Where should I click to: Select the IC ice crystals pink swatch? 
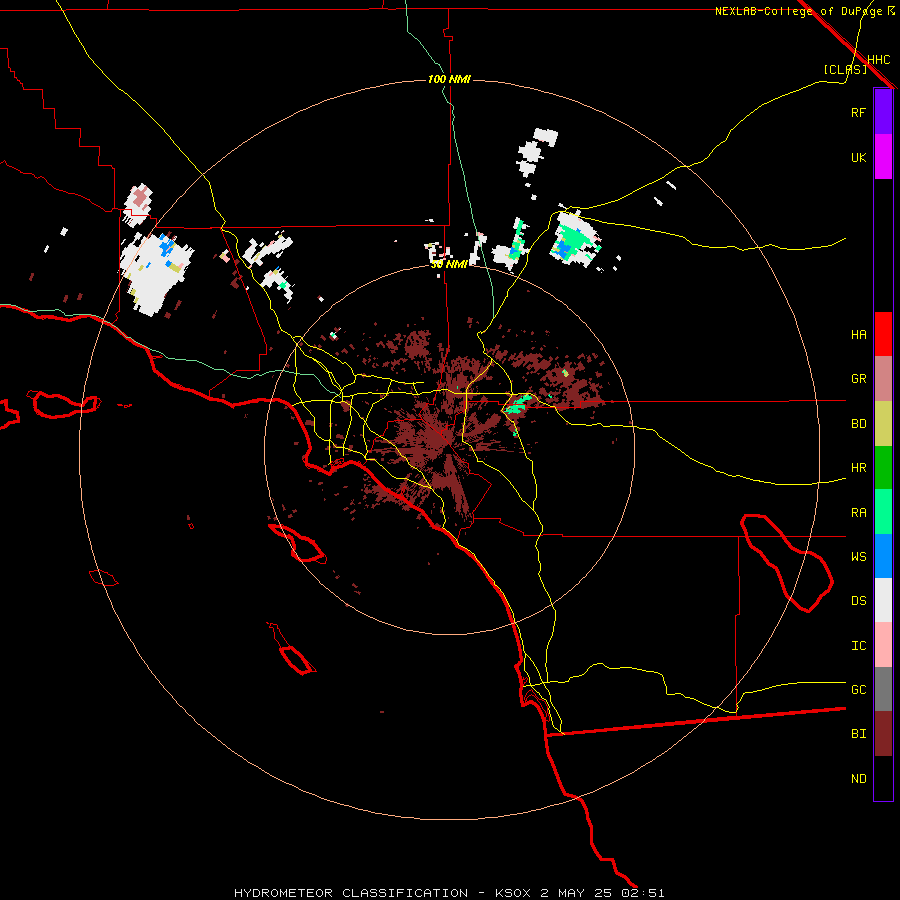(x=883, y=645)
